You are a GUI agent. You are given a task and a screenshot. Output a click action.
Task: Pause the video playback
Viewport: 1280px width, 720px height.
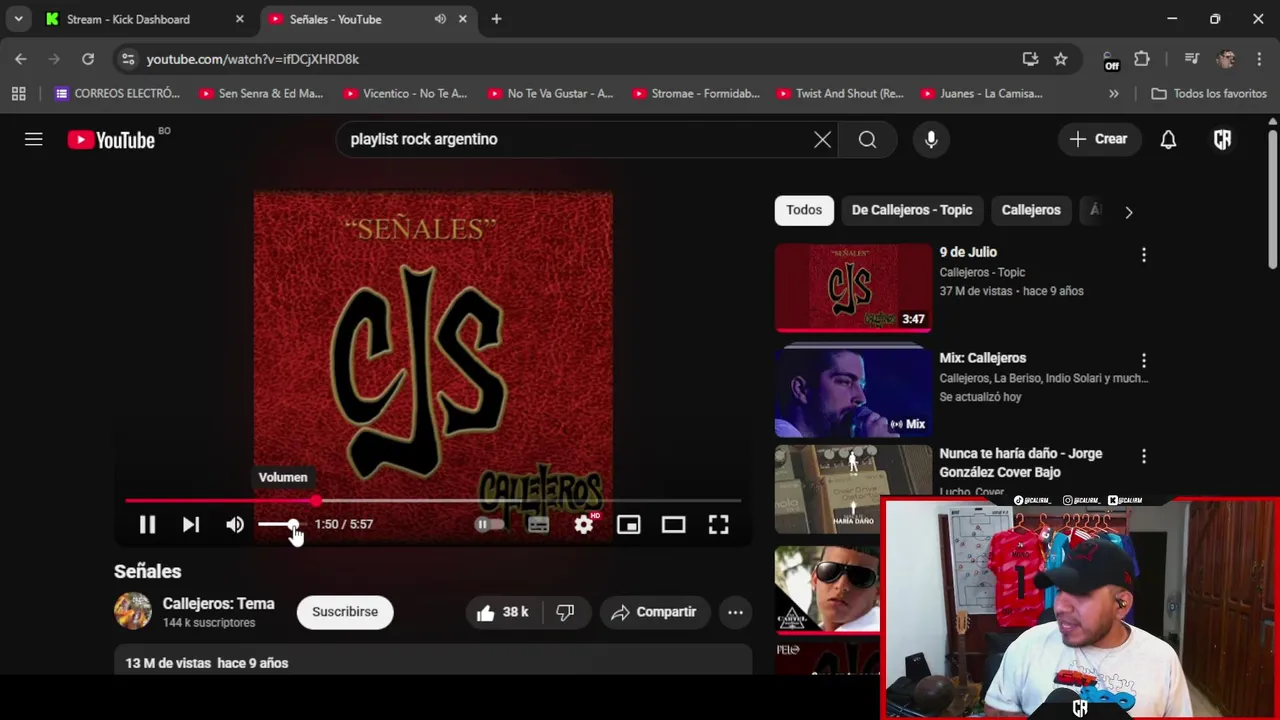point(147,524)
